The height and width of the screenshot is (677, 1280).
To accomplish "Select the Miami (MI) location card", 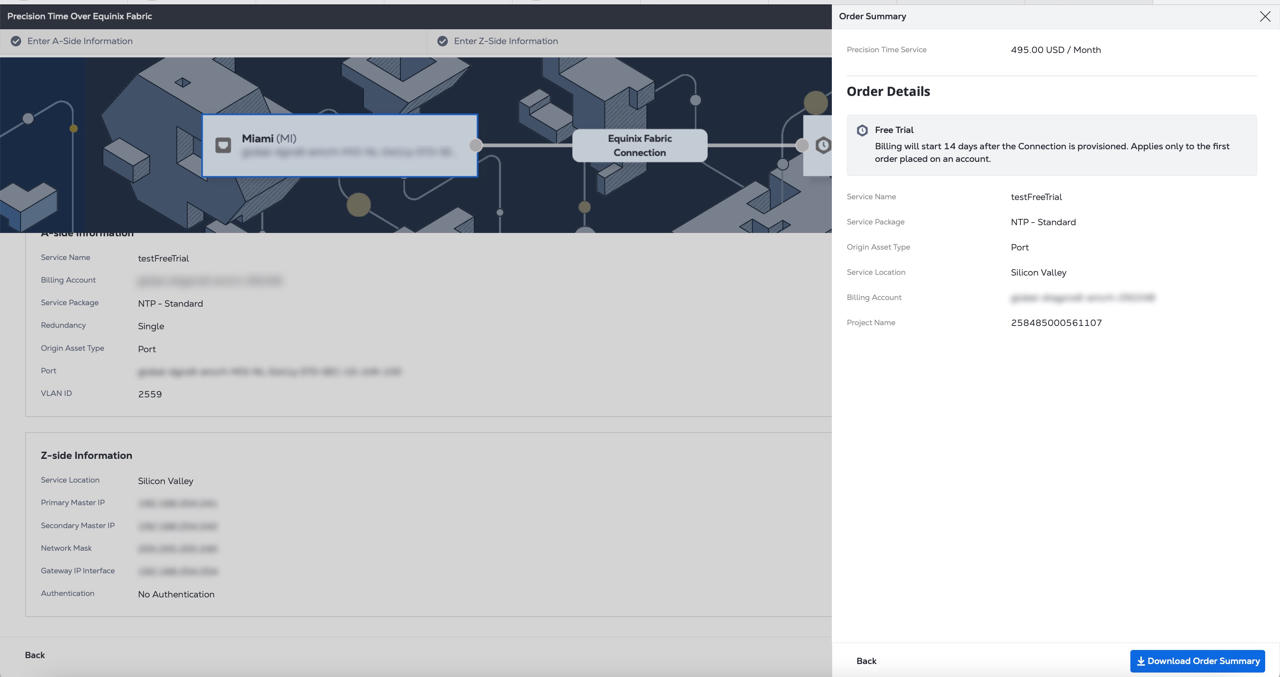I will click(x=340, y=146).
